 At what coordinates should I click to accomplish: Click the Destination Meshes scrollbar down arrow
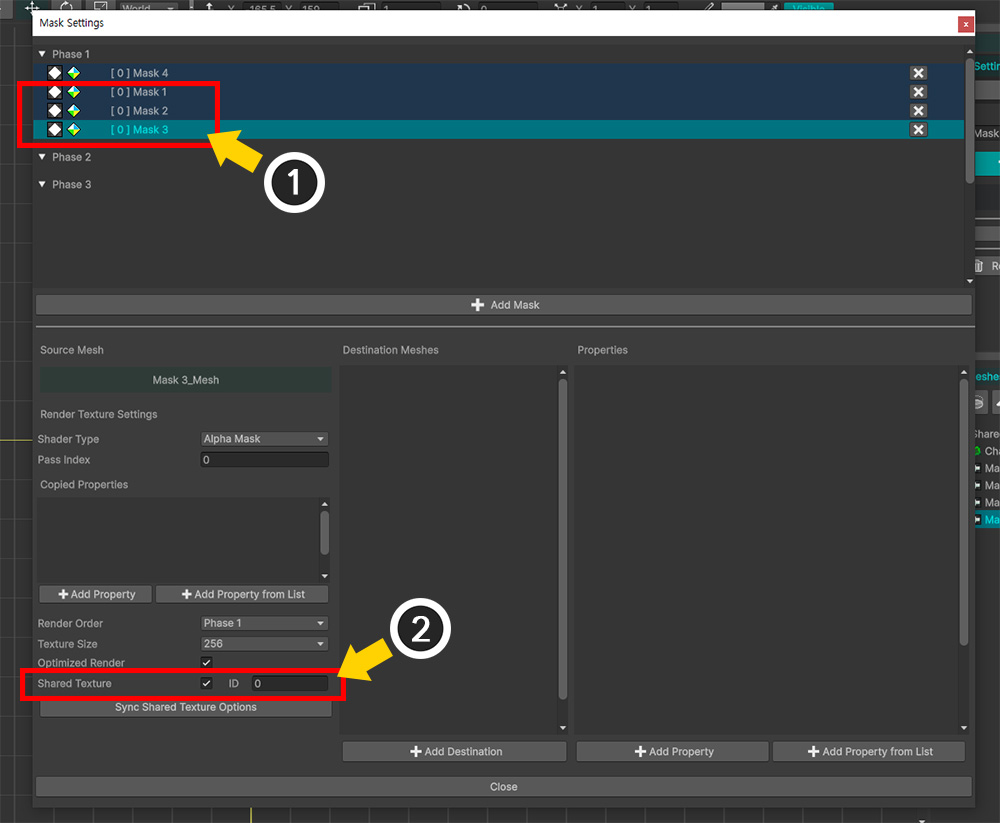[x=562, y=728]
